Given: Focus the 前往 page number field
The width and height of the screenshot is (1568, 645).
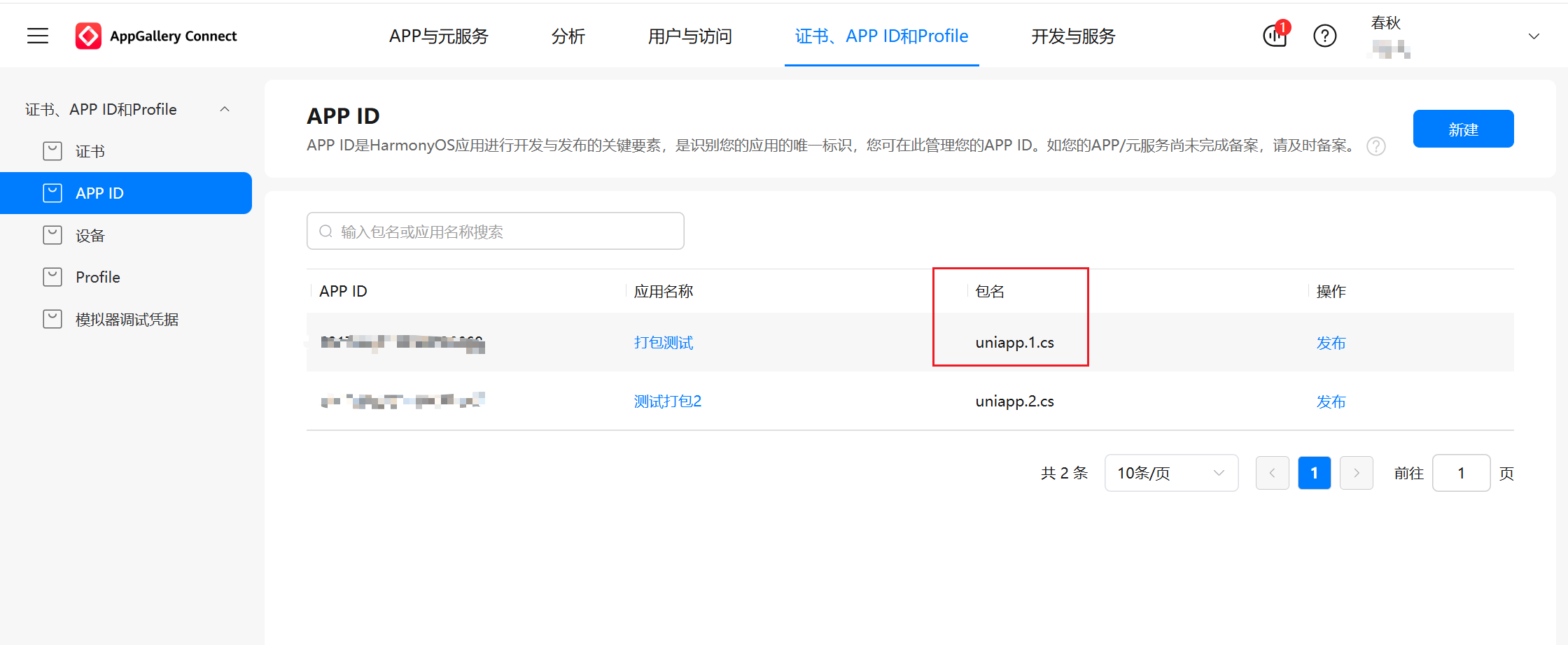Looking at the screenshot, I should pos(1462,473).
